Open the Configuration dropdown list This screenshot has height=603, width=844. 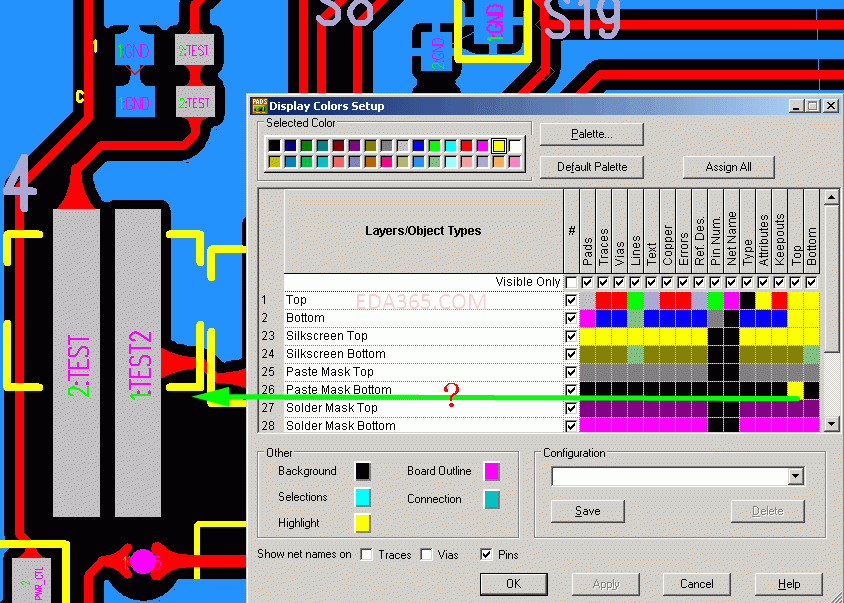[795, 477]
